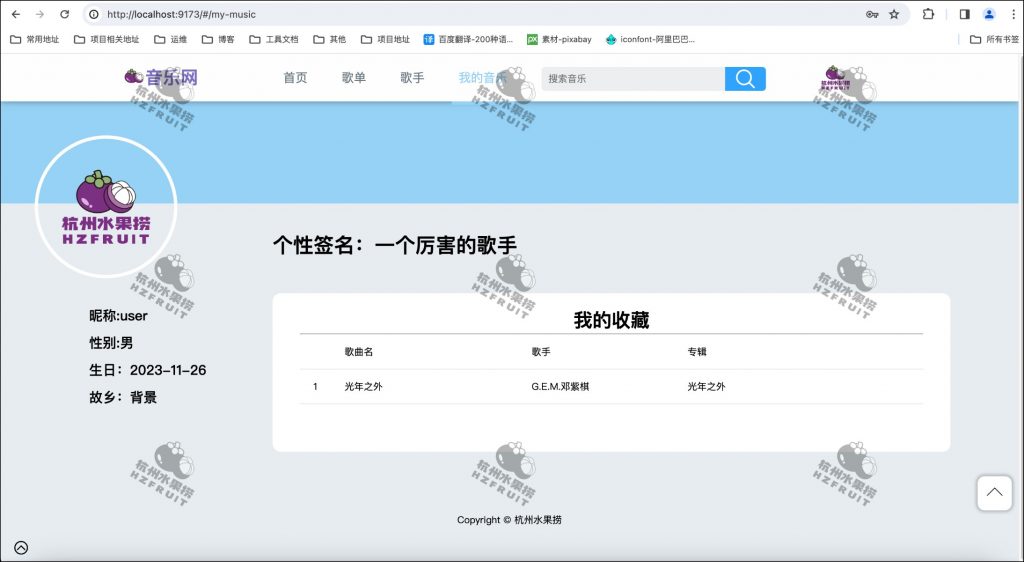Open saved passwords key icon
Screen dimensions: 1024x562
coord(872,14)
